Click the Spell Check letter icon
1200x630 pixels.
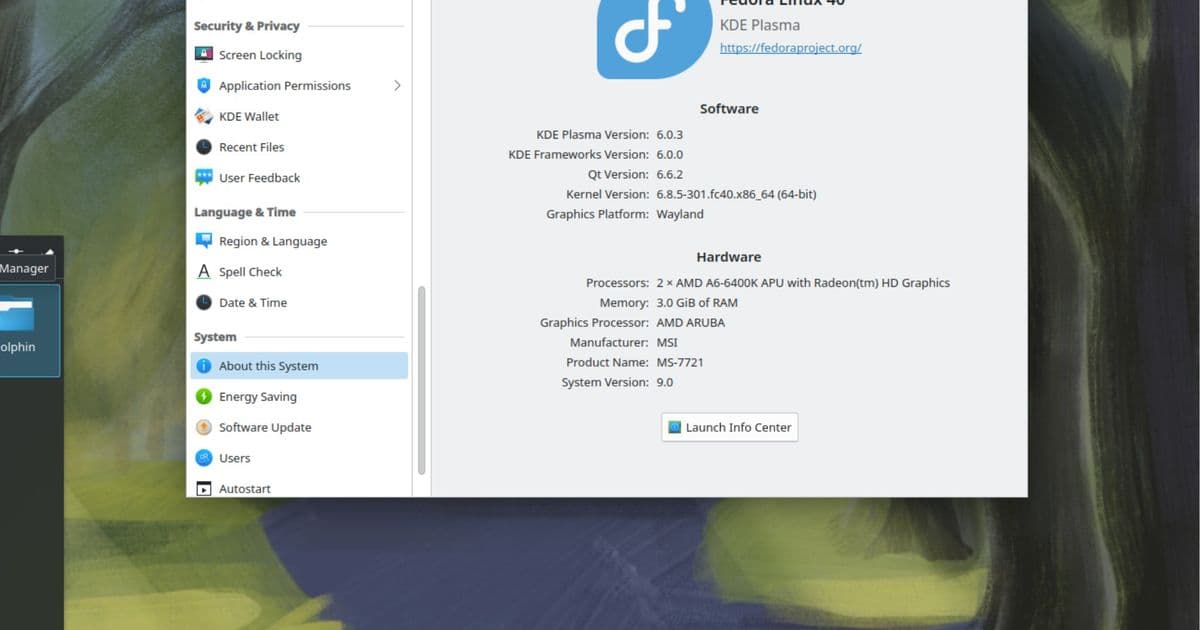204,272
